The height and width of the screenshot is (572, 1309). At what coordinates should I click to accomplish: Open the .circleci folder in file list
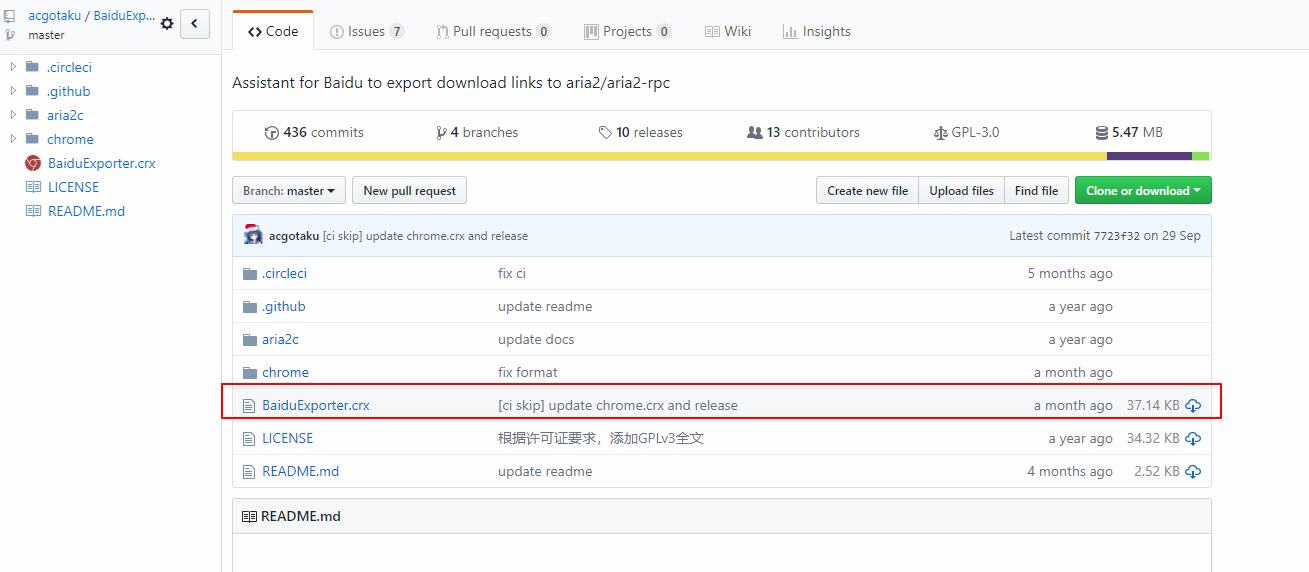284,273
